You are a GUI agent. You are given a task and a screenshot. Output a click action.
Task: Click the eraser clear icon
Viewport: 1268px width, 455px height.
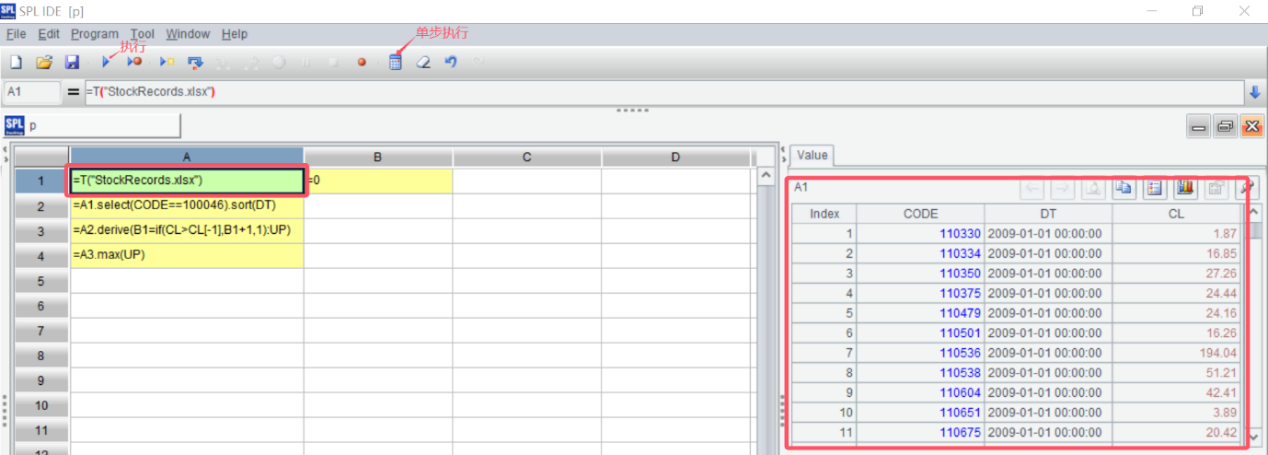[x=423, y=62]
